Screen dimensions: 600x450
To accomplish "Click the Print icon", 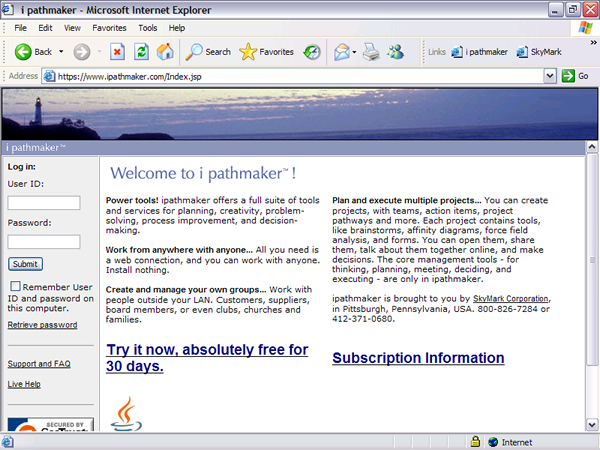I will [371, 52].
